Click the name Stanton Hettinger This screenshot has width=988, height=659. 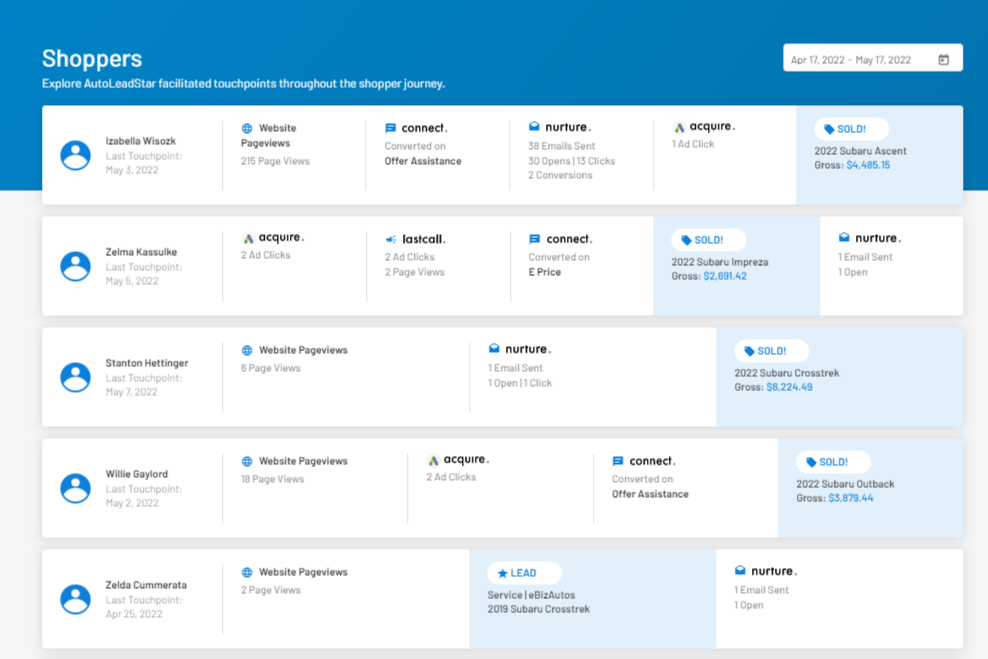coord(147,363)
